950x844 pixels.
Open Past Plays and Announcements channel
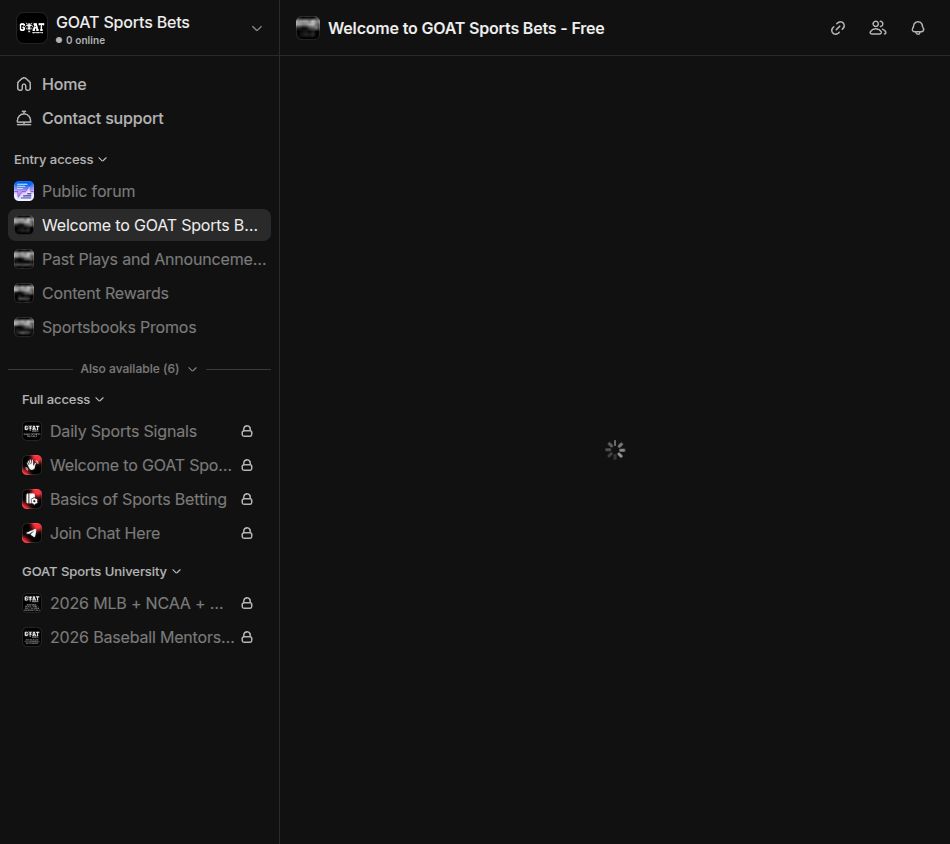point(139,259)
